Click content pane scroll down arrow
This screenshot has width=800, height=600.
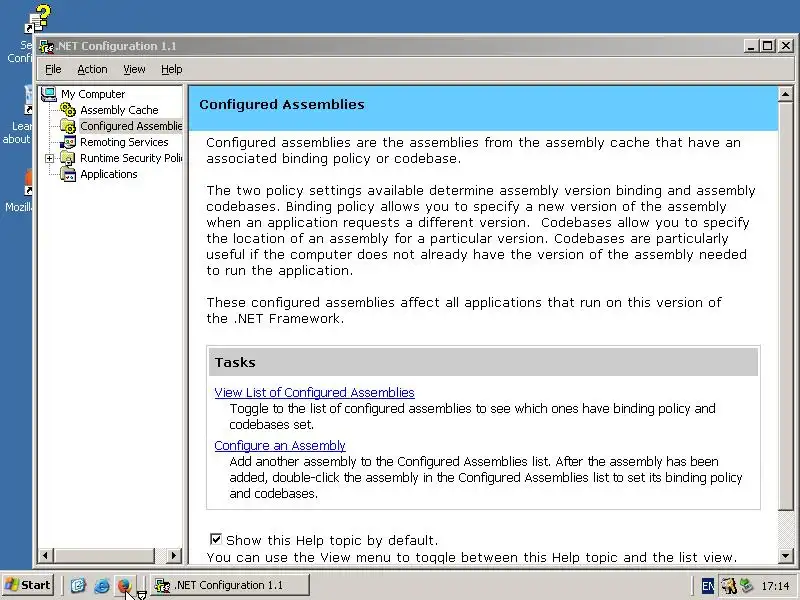coord(786,555)
